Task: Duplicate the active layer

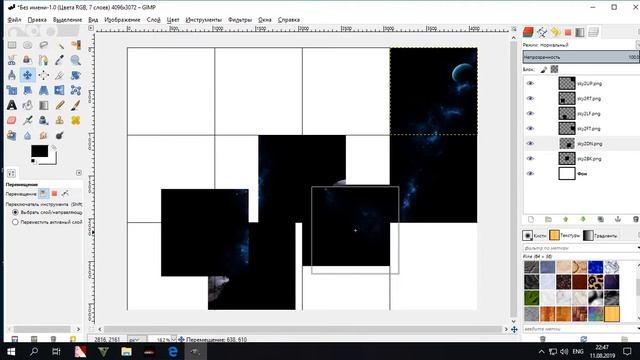Action: pos(600,220)
